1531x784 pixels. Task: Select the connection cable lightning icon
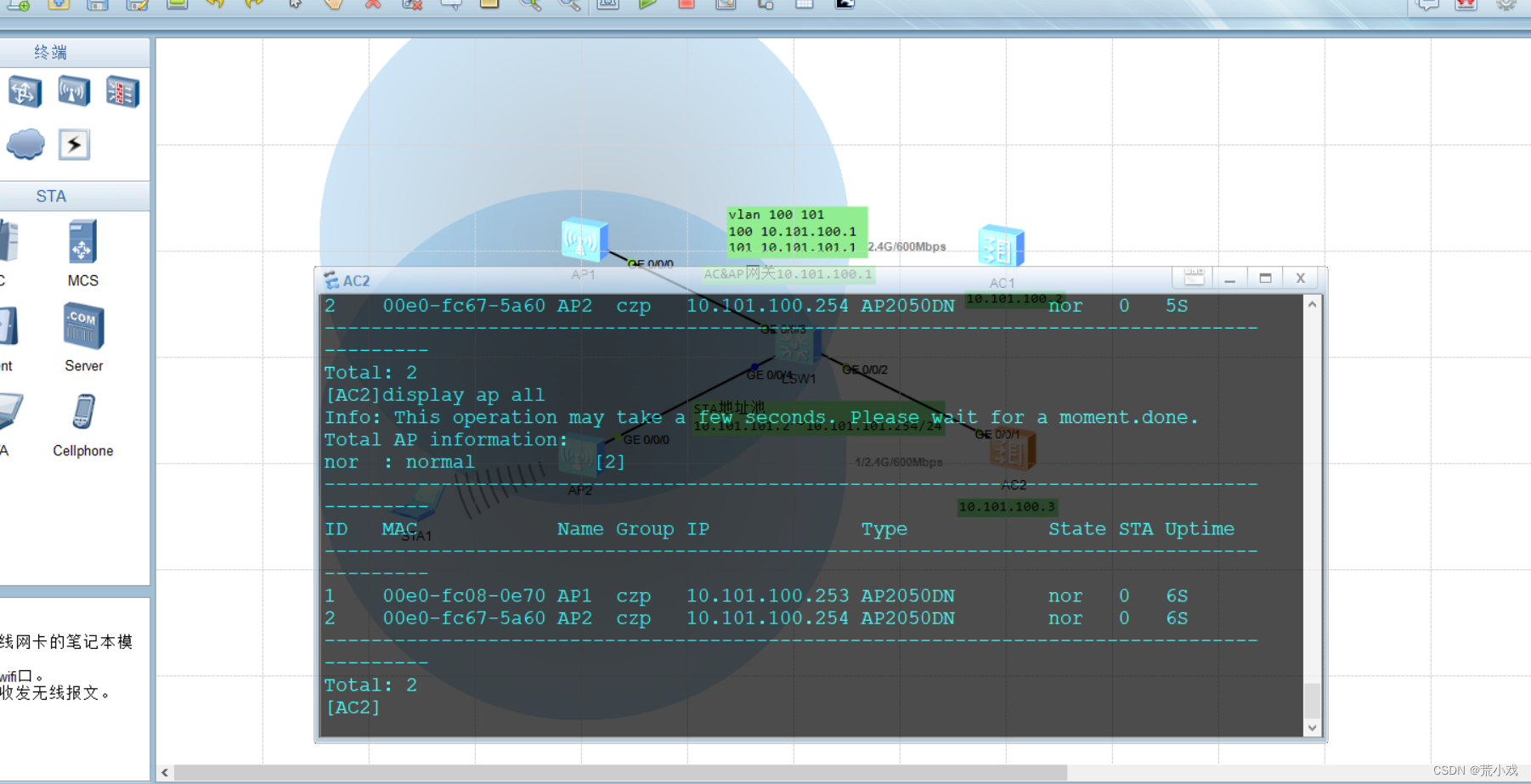pyautogui.click(x=74, y=144)
